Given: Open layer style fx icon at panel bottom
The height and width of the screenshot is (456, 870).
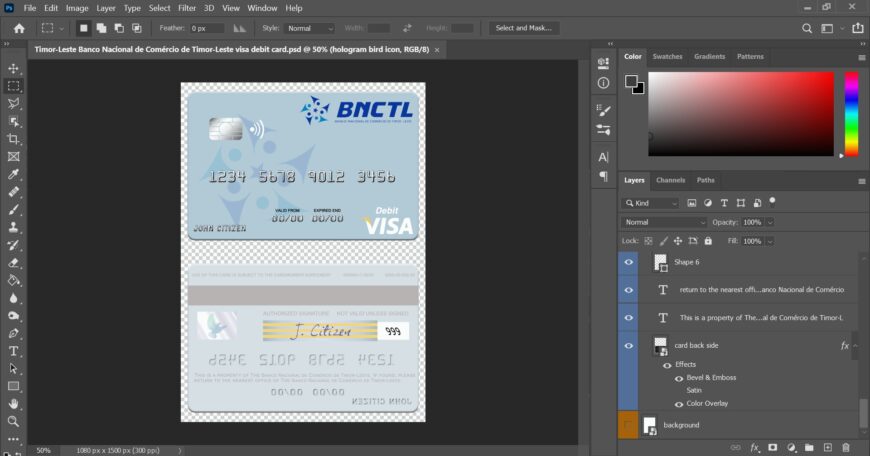Looking at the screenshot, I should (x=755, y=447).
